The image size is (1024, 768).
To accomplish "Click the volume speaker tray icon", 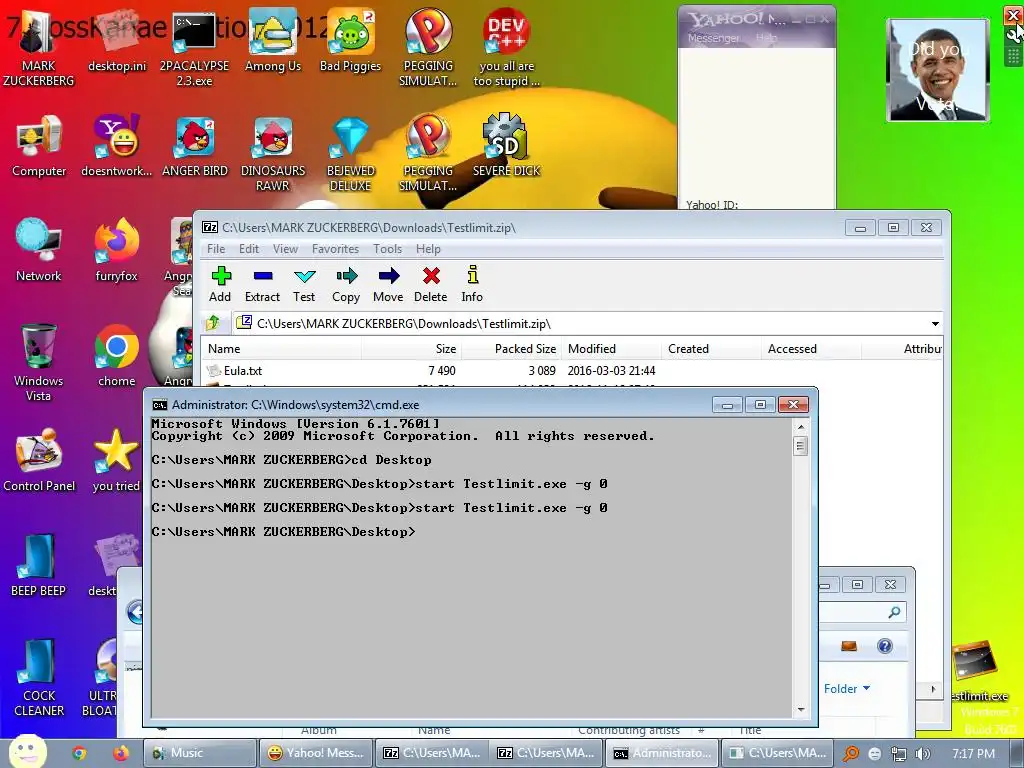I will 923,754.
